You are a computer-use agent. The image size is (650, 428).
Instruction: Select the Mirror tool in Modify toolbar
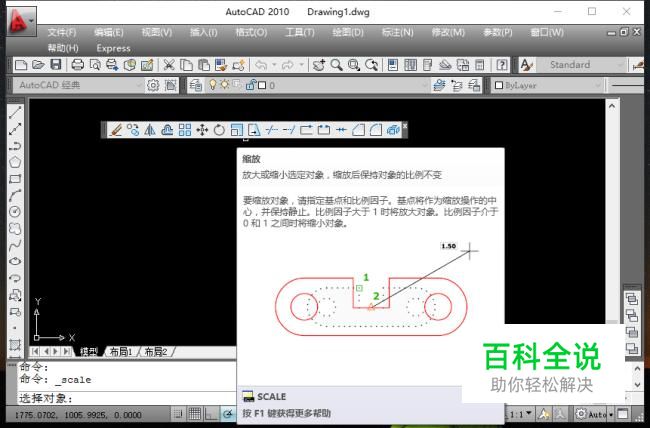tap(150, 130)
